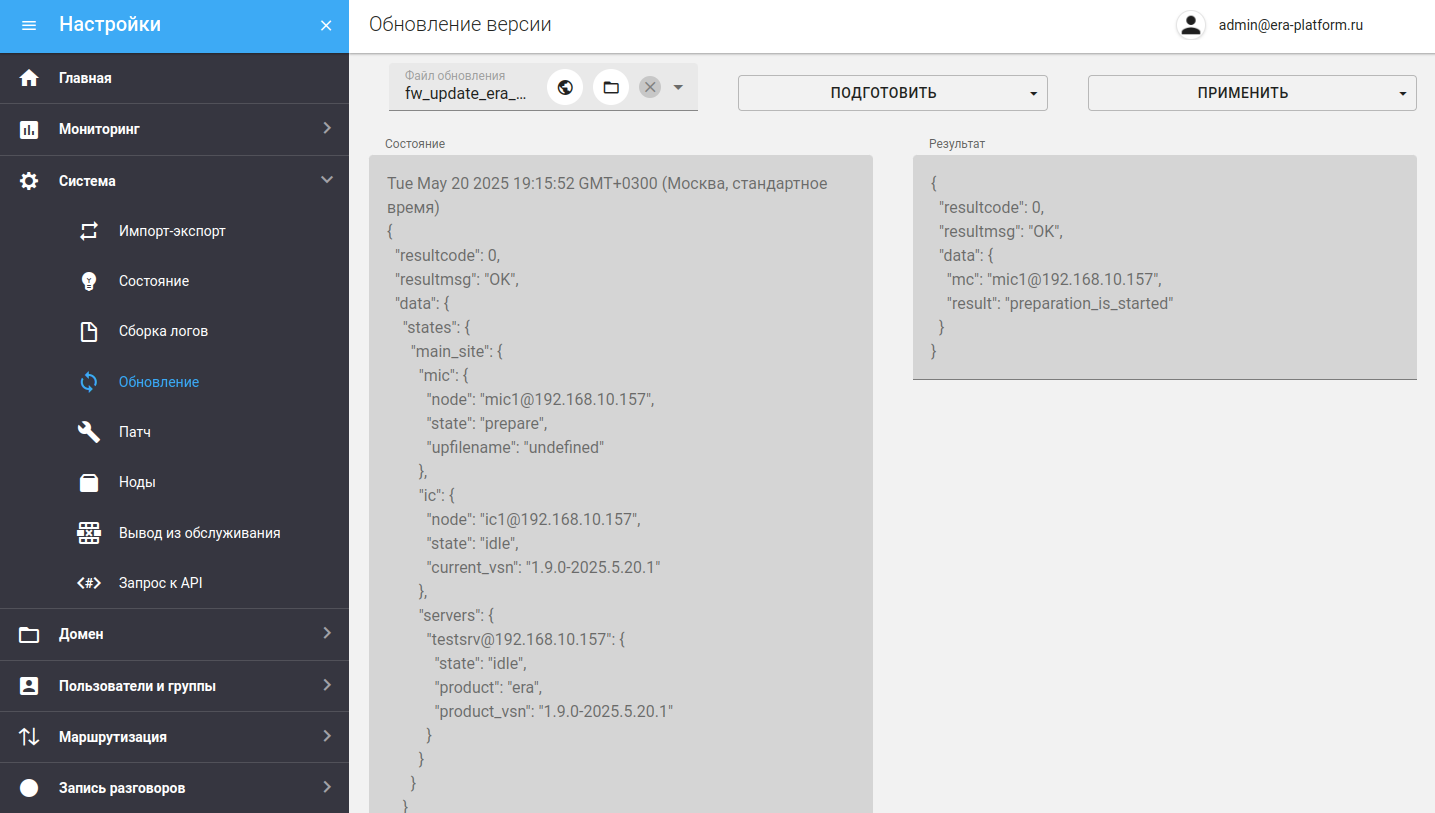Click the Патч wrench icon
This screenshot has height=813, width=1435.
point(89,432)
